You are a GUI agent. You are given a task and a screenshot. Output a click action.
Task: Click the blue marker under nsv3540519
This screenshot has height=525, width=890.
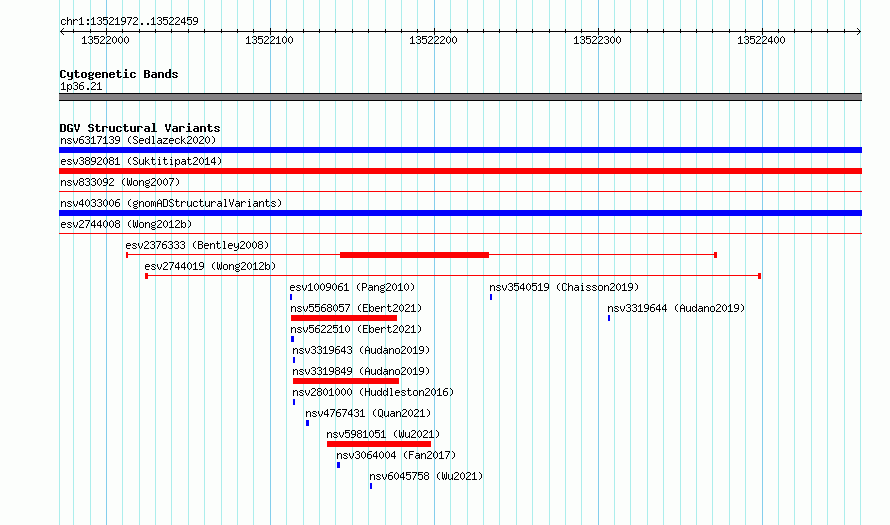[x=491, y=297]
